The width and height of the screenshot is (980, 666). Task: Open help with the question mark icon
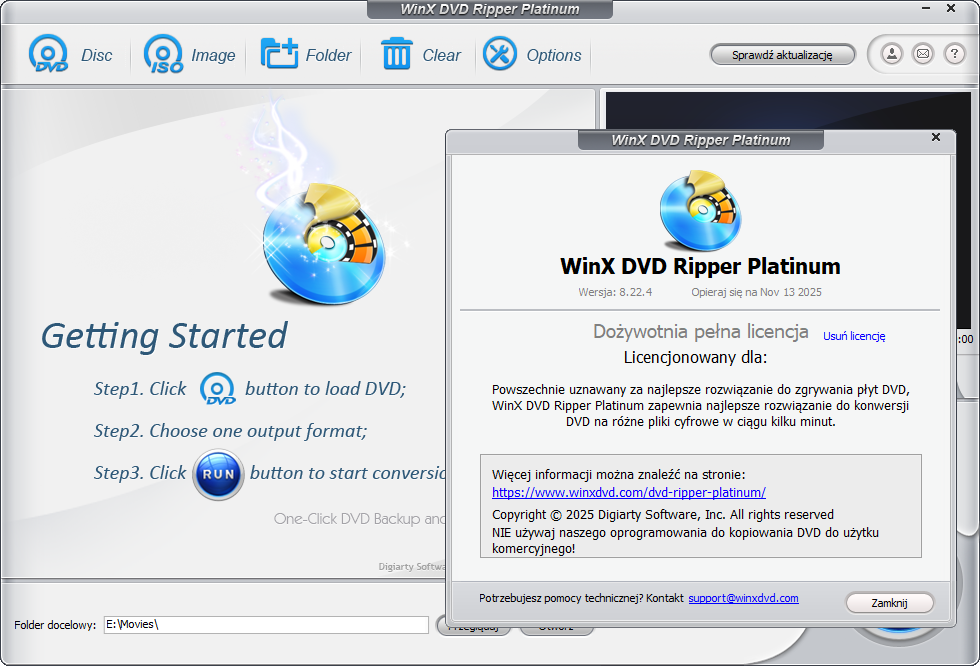(x=954, y=54)
